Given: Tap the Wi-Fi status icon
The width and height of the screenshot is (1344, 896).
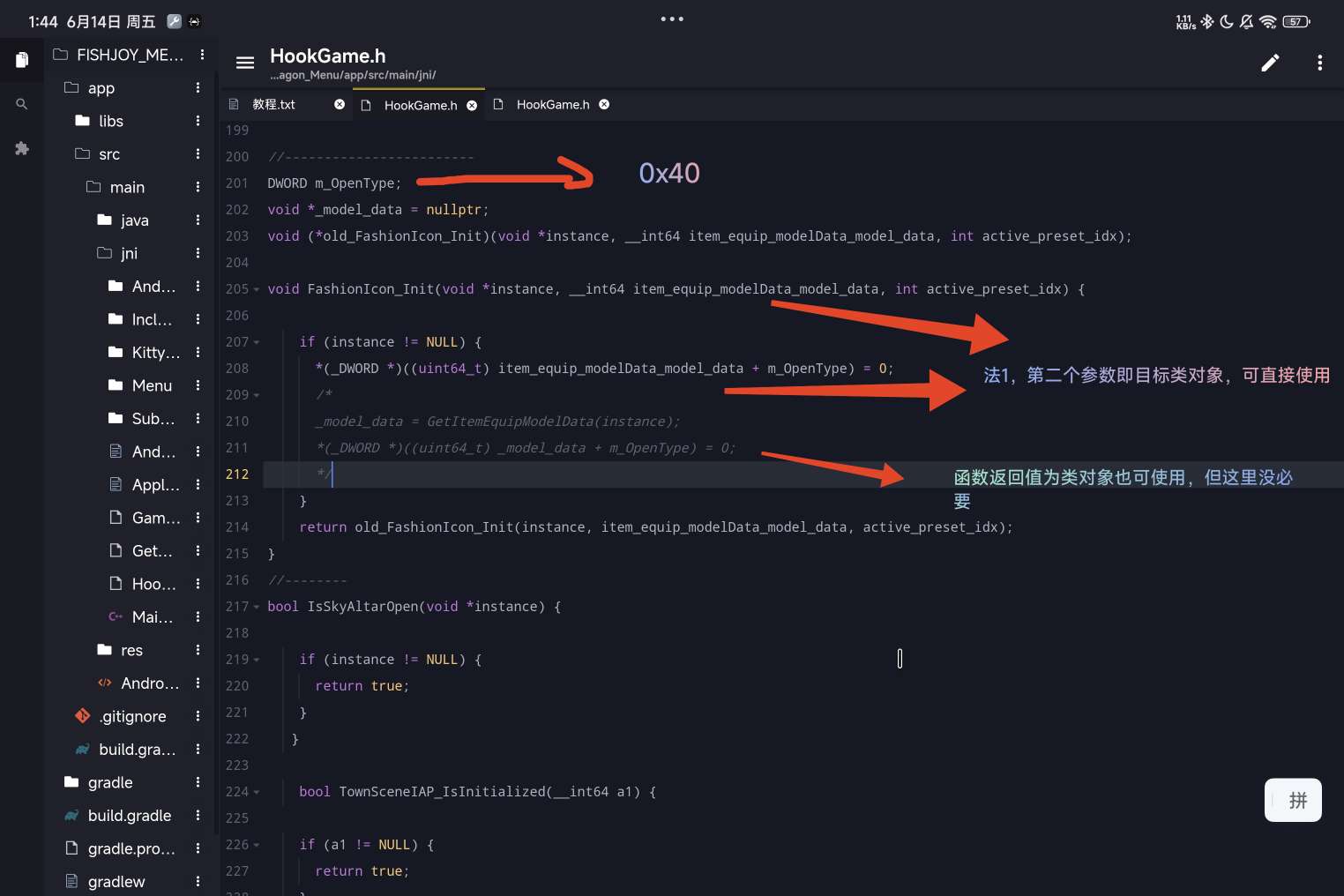Looking at the screenshot, I should (1268, 21).
